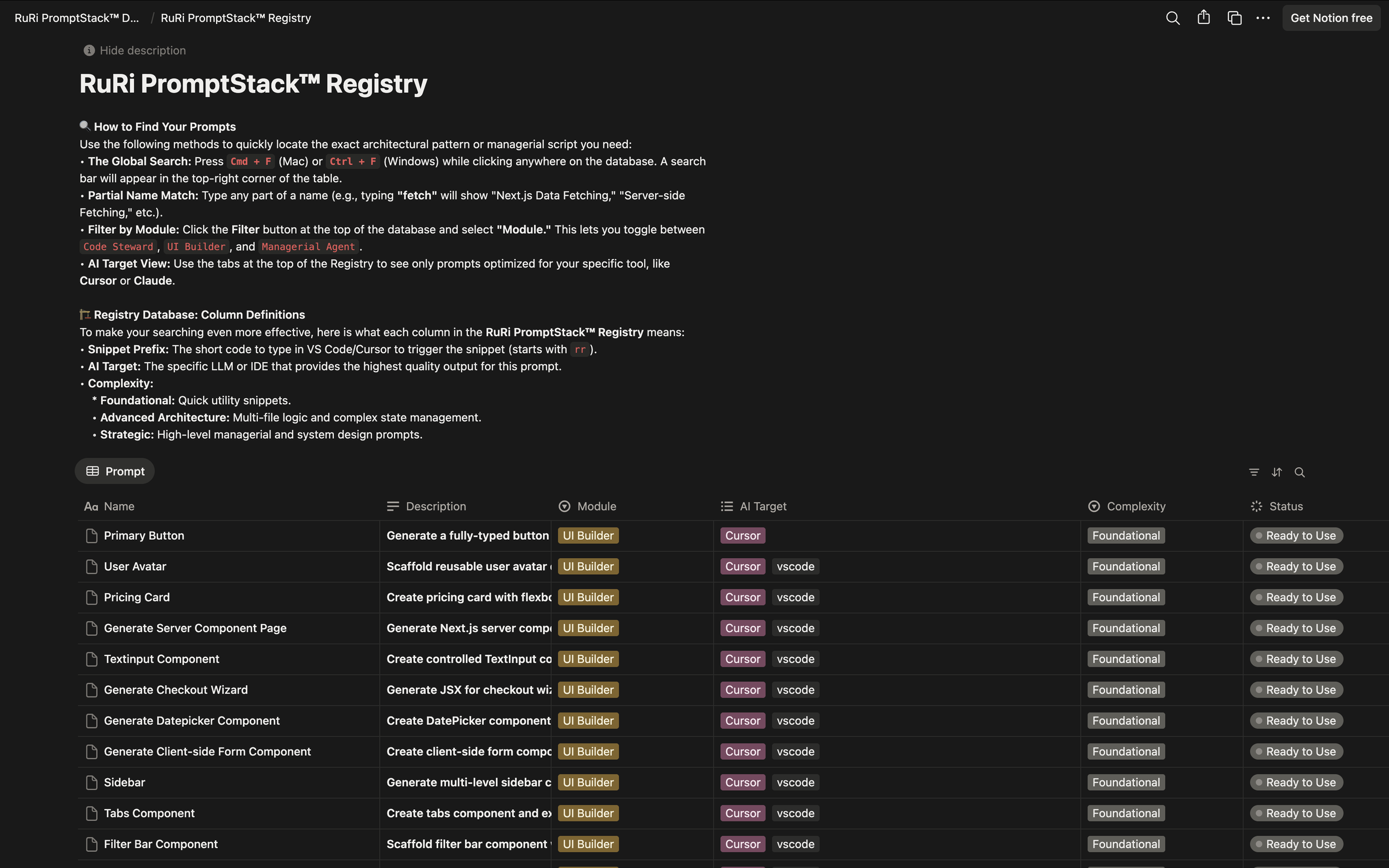Screen dimensions: 1389x868
Task: Open the database filter icon
Action: 1254,472
